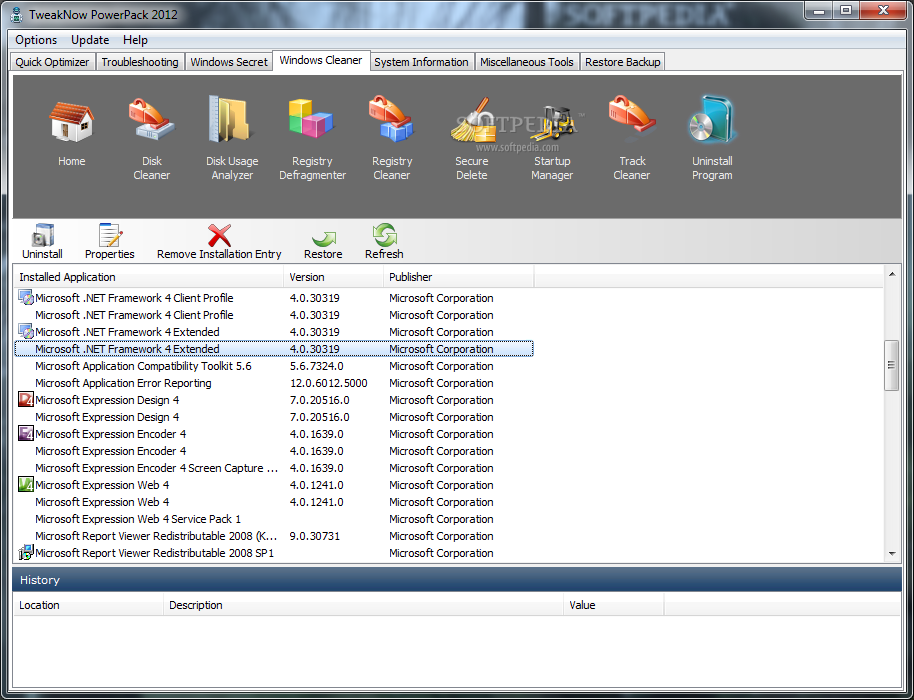Select .NET Framework 4 Client Profile row without icon
914x700 pixels.
[273, 315]
